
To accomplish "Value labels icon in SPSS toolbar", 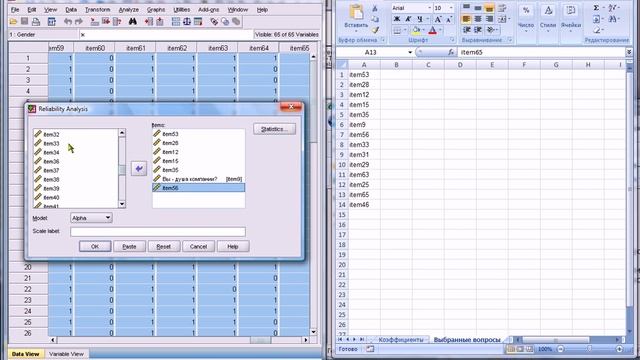I will (x=214, y=21).
